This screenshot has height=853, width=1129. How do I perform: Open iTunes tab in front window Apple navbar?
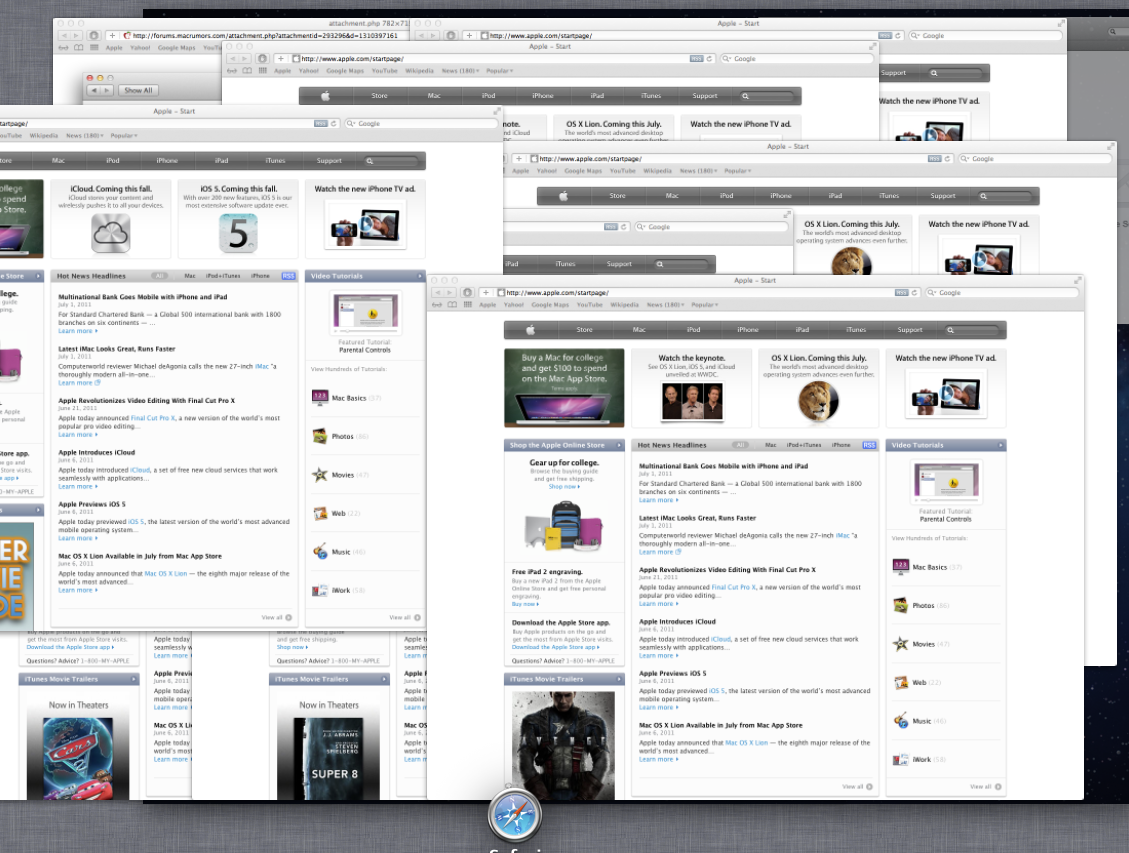pyautogui.click(x=856, y=330)
